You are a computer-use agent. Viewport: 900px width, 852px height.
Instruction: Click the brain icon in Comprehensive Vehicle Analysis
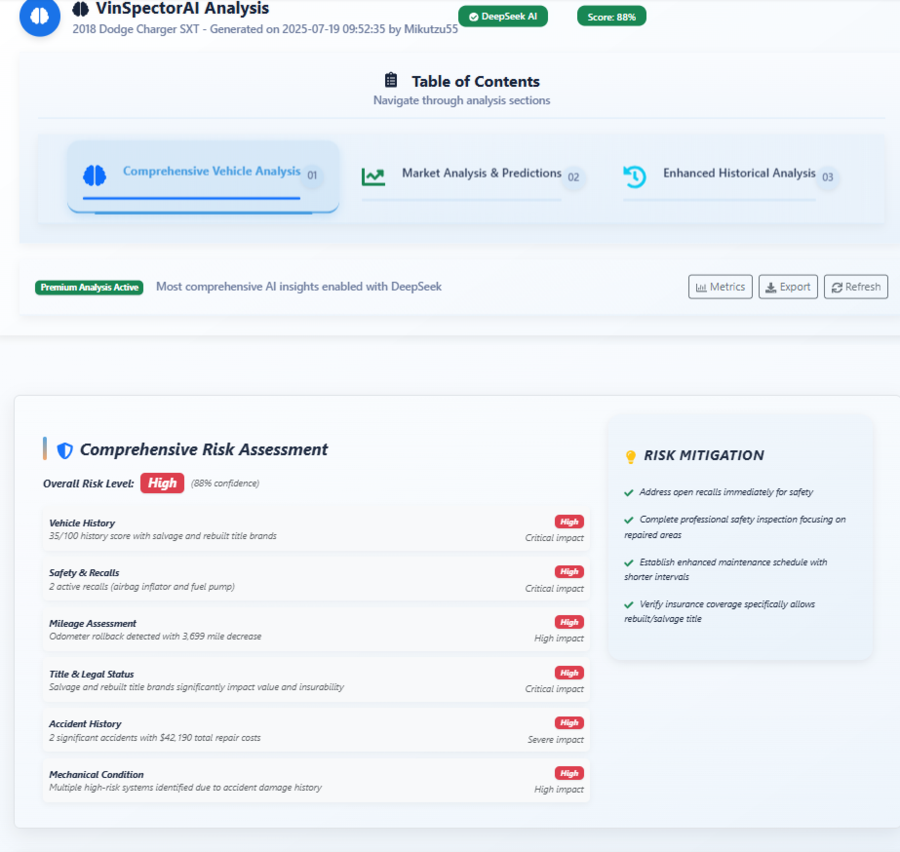94,175
